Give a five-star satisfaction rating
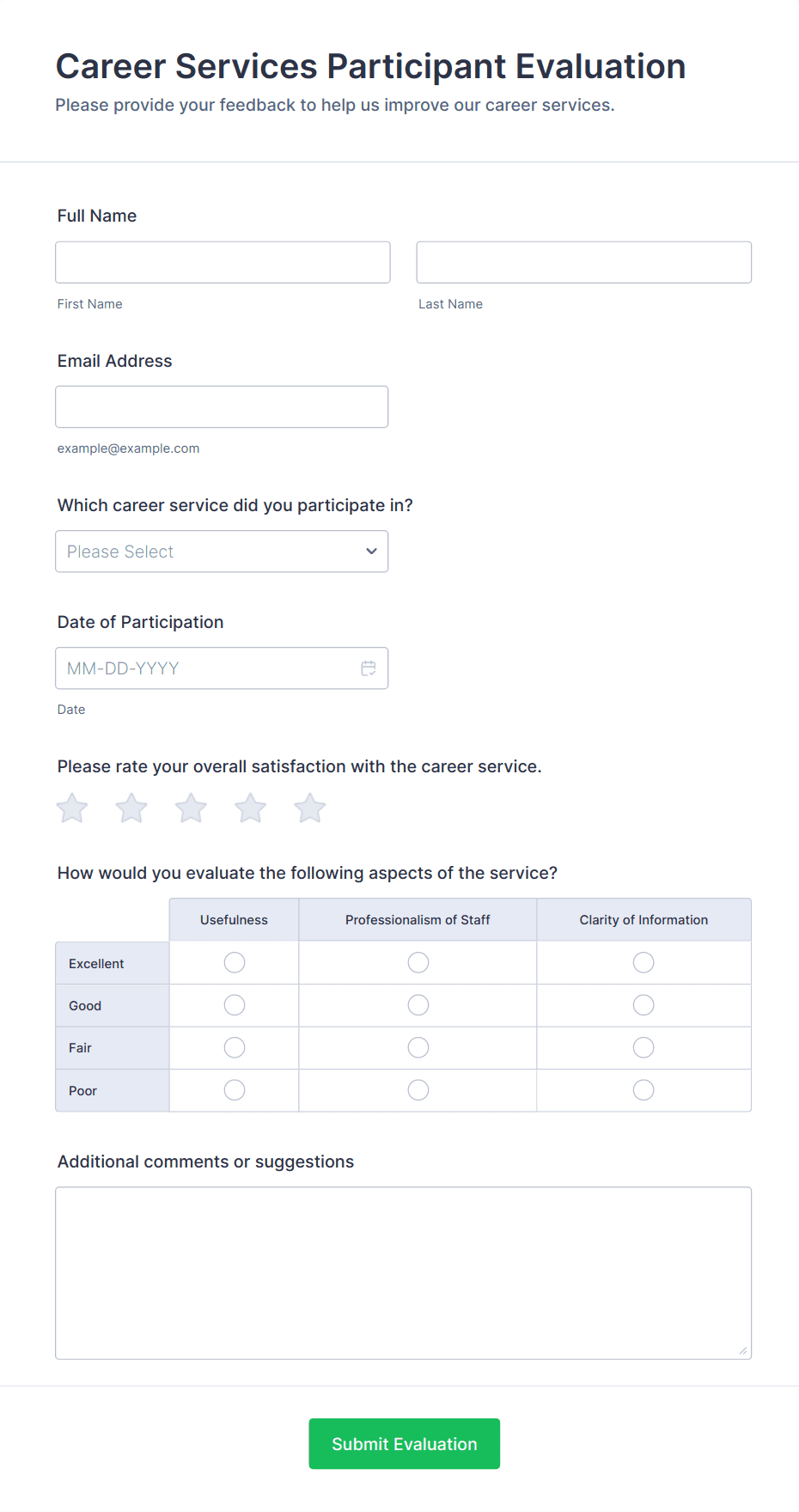This screenshot has height=1512, width=799. pos(309,808)
